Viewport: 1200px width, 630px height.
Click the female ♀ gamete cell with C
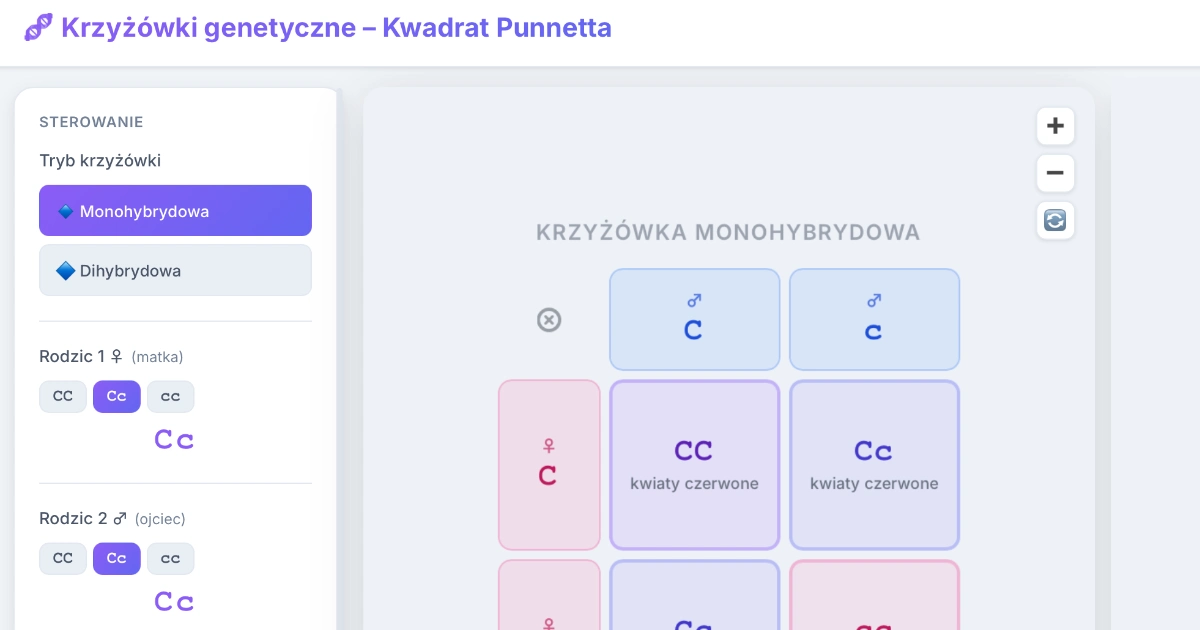tap(548, 464)
